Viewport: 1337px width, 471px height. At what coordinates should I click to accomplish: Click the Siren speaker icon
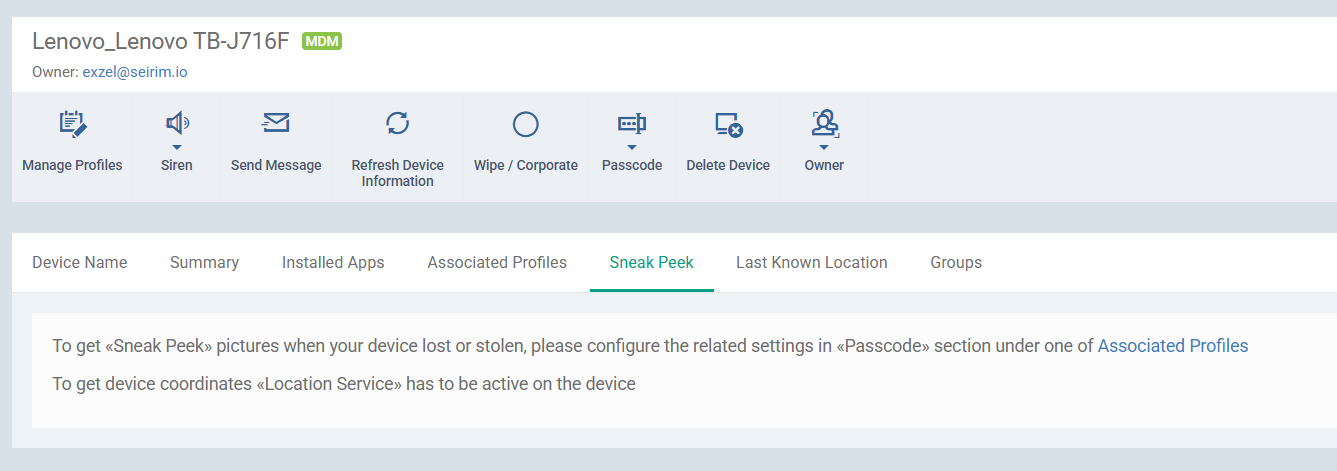[x=177, y=124]
